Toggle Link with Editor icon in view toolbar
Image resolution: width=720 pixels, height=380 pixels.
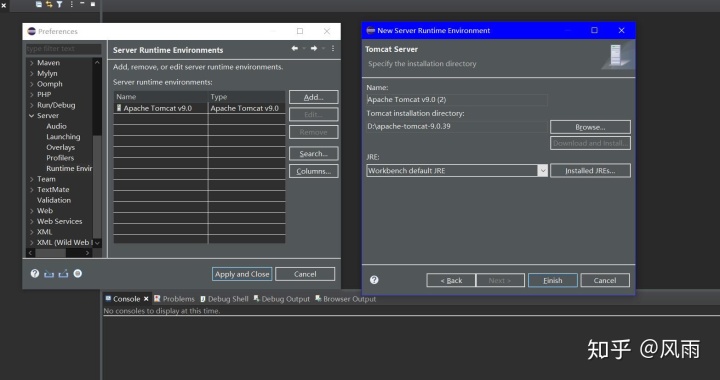click(x=49, y=4)
